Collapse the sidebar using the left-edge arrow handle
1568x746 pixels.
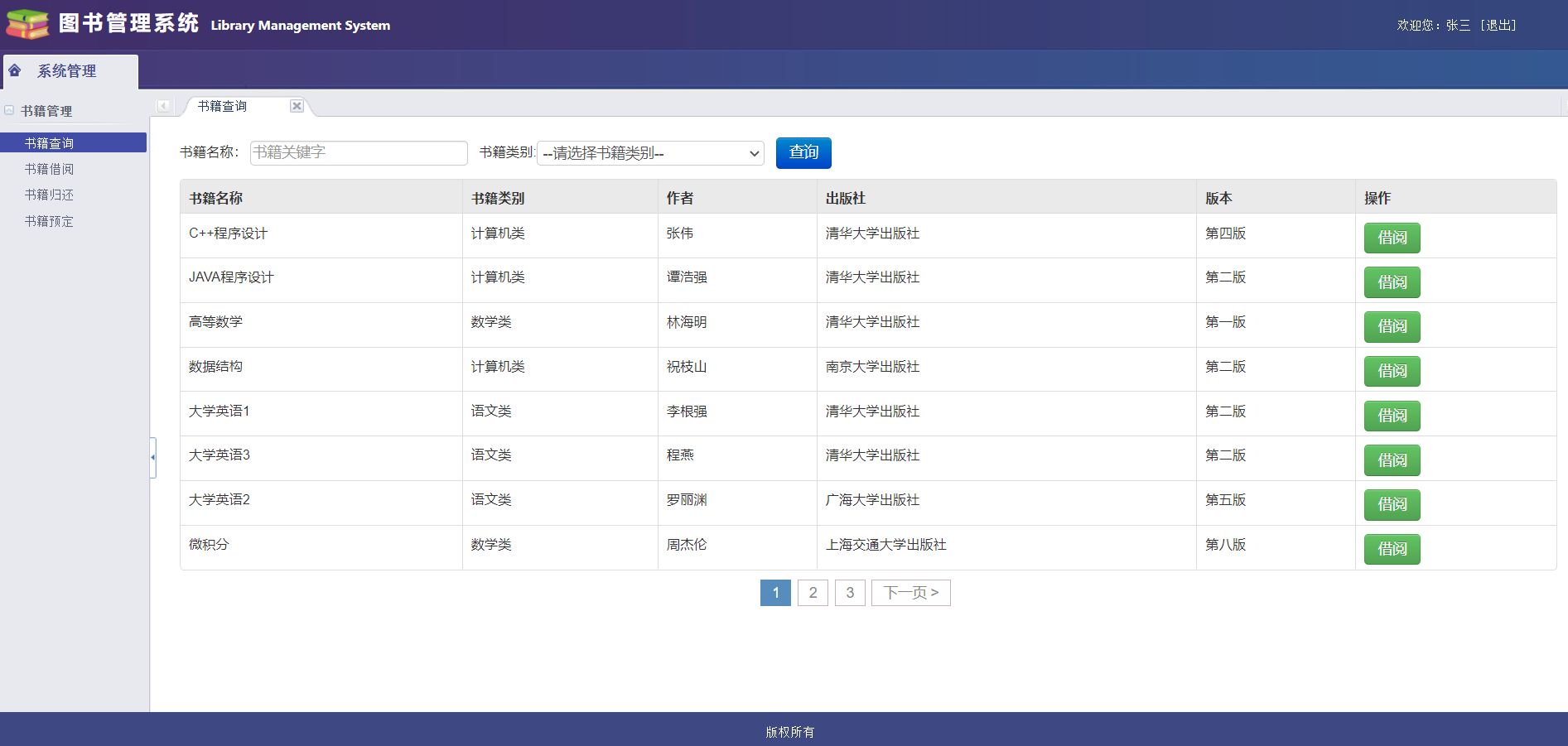point(153,456)
